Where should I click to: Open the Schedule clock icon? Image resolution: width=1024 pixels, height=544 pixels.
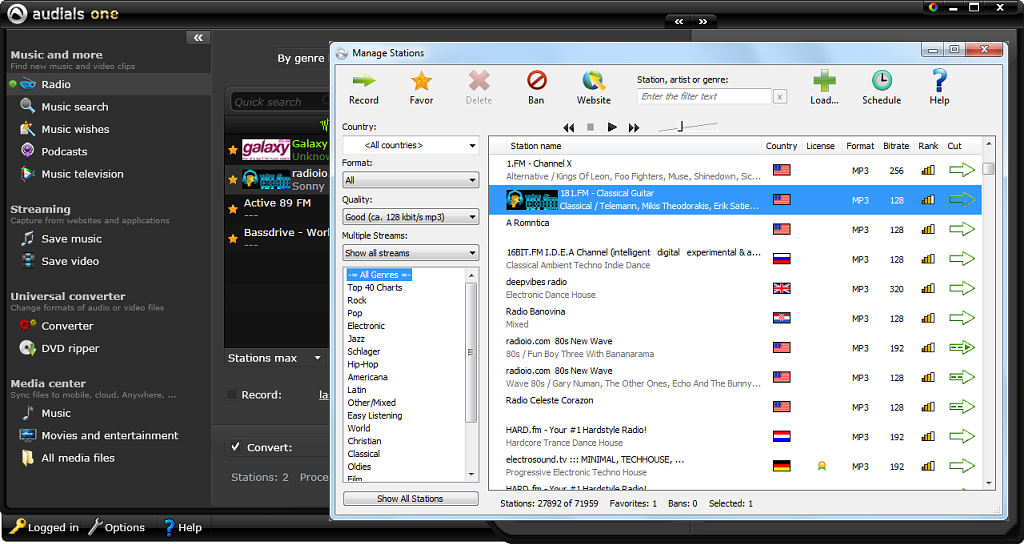(882, 81)
